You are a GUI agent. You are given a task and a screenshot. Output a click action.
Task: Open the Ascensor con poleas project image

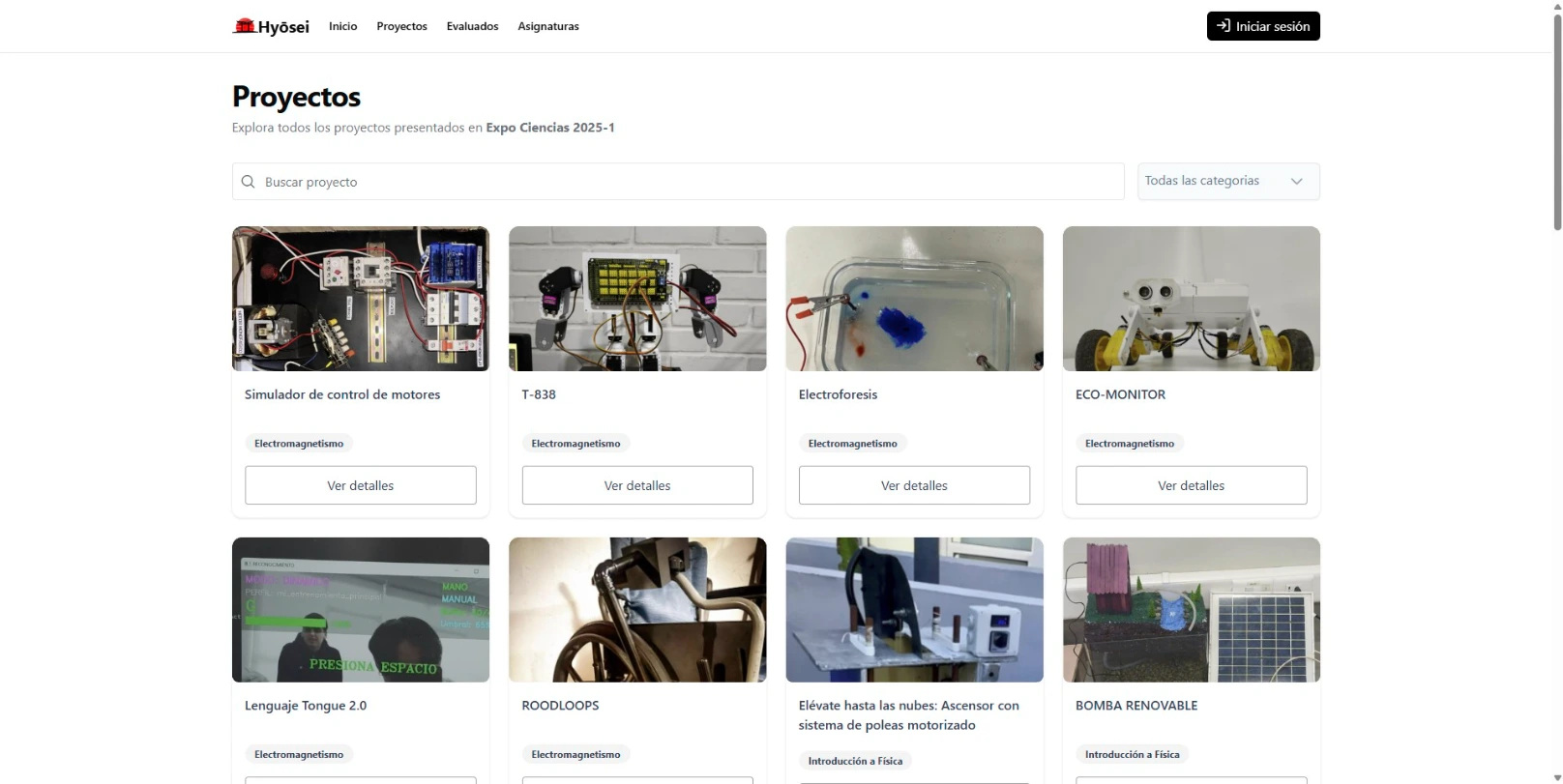tap(914, 610)
